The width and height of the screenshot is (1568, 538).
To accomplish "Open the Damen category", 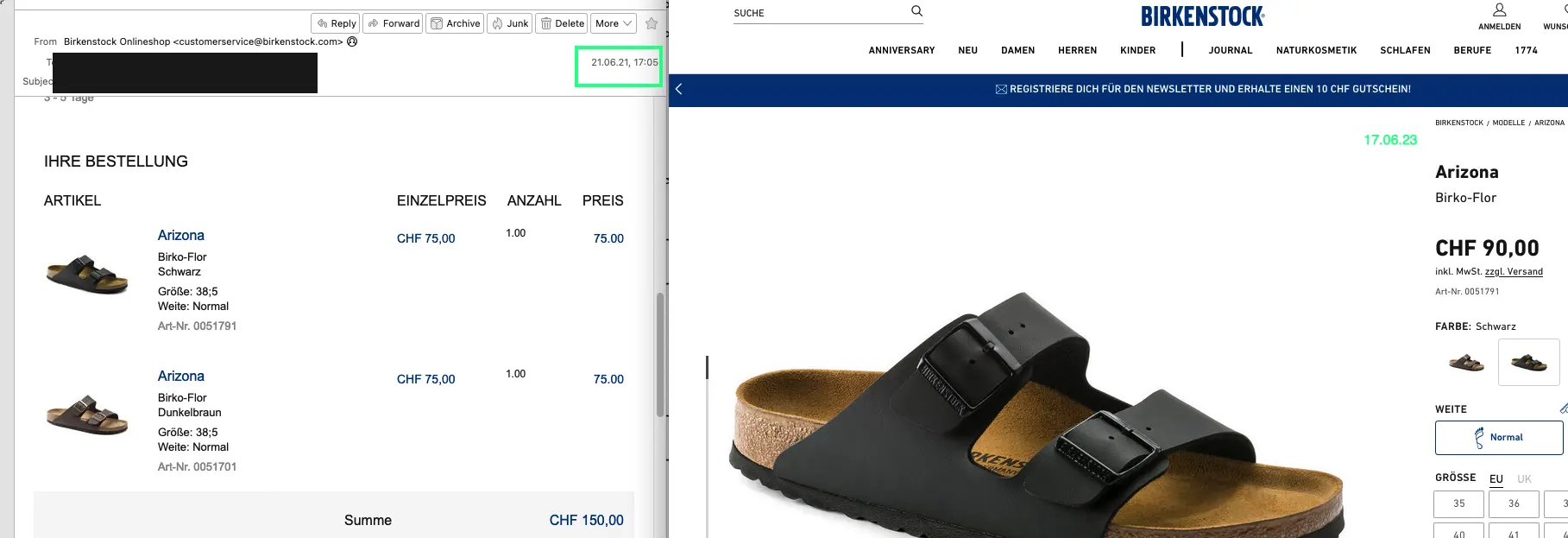I will (1017, 50).
